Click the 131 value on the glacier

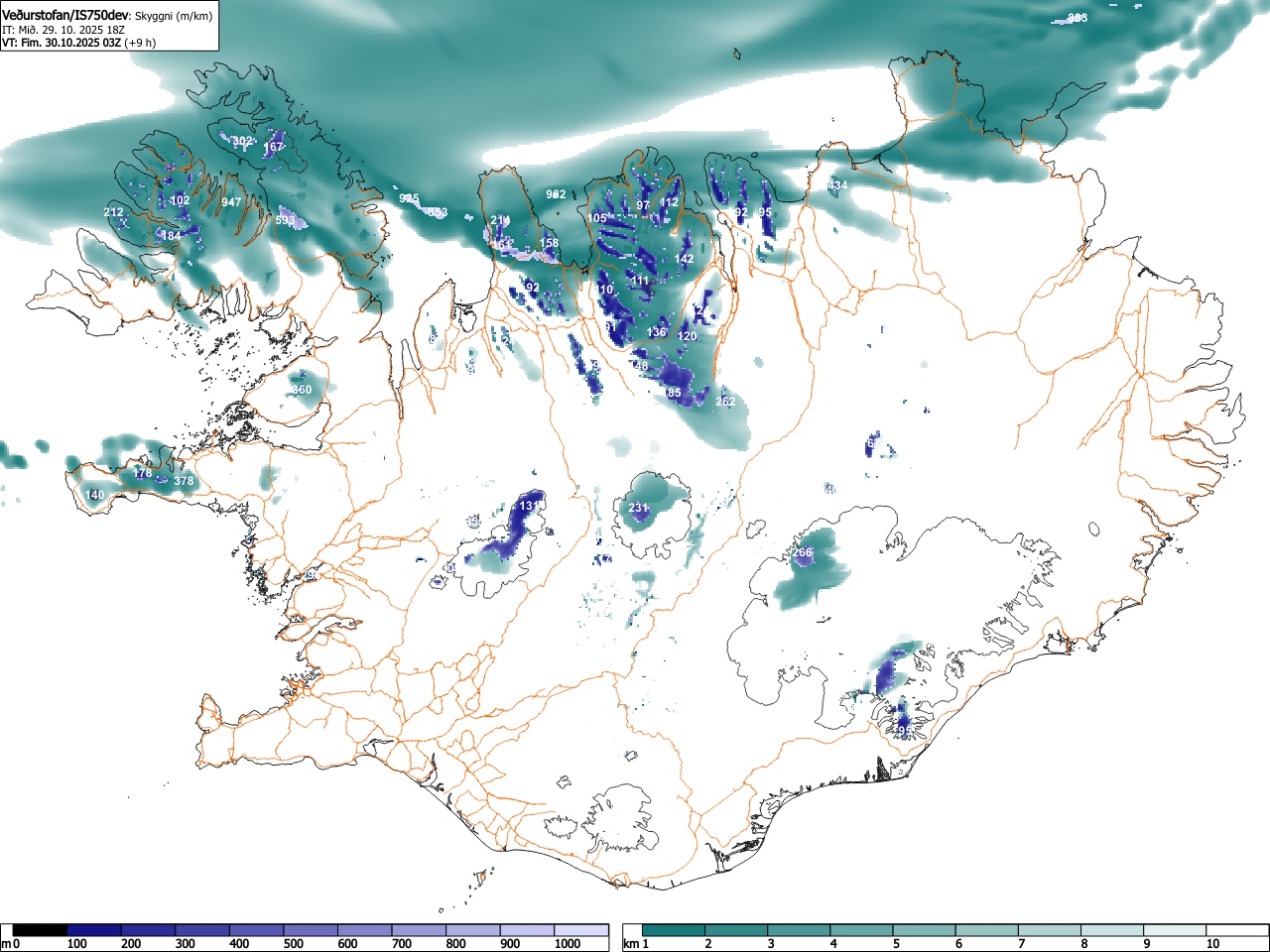[530, 506]
